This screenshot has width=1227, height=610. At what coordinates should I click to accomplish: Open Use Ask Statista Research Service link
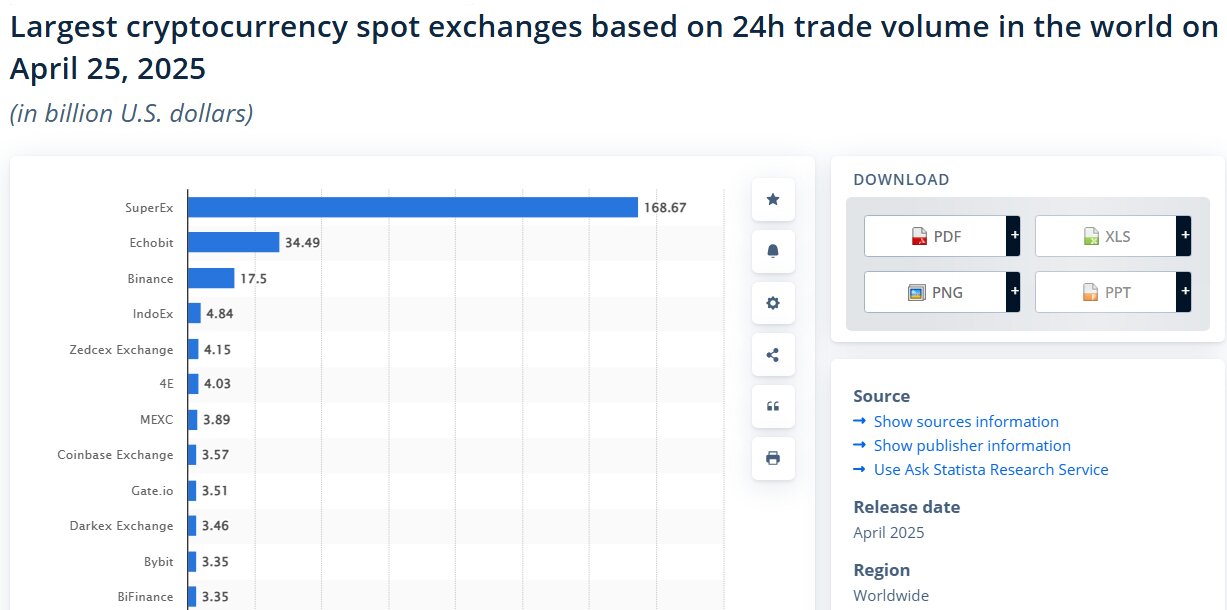(991, 470)
